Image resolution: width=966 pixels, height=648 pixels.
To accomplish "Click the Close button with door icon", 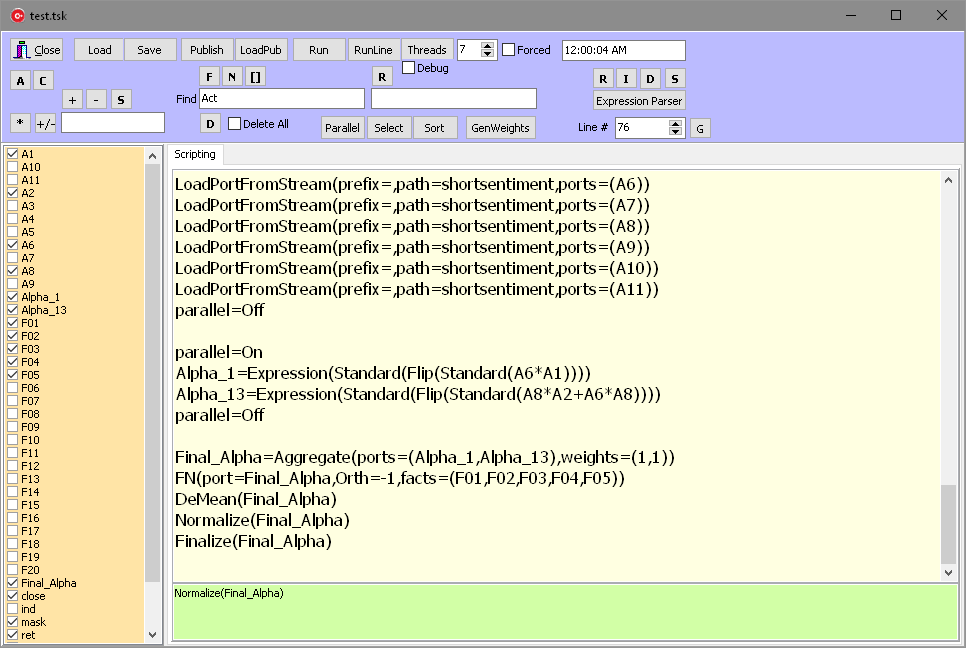I will 37,50.
